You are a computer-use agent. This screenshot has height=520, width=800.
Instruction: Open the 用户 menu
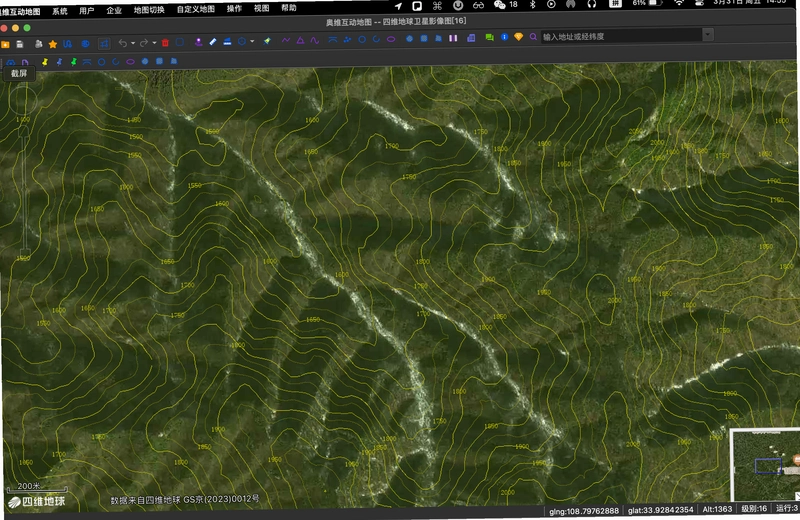point(87,10)
